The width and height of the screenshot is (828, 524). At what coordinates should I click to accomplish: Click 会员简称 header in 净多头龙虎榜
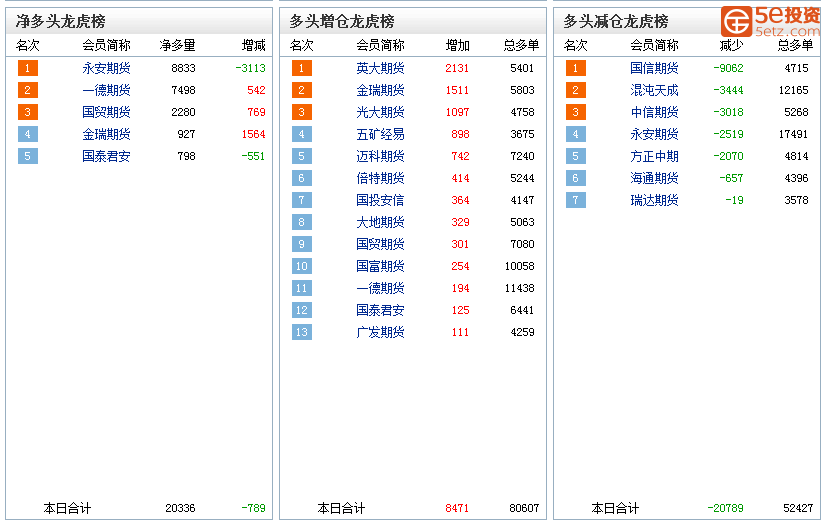106,45
